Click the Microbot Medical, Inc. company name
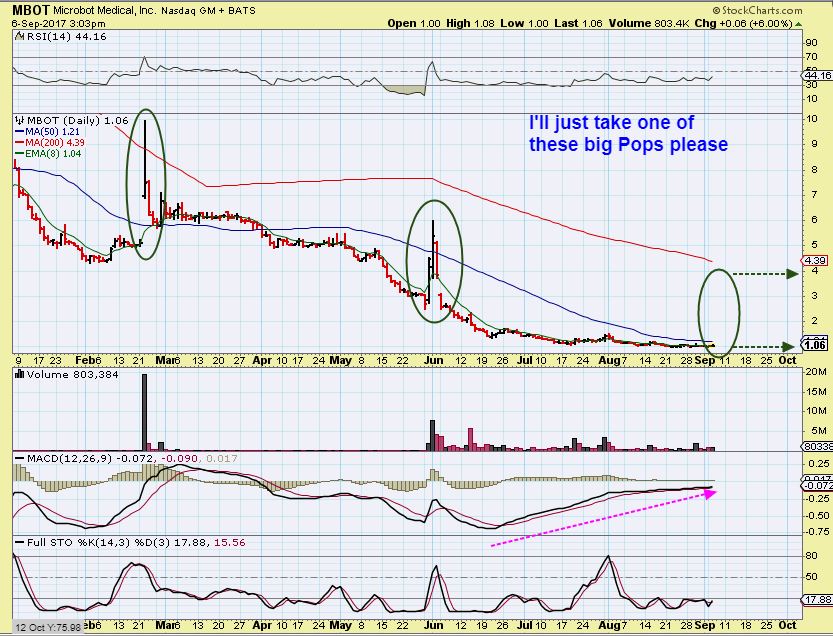The width and height of the screenshot is (833, 636). 105,11
